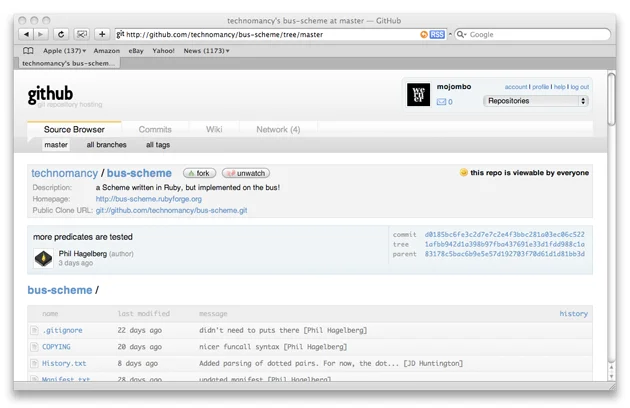Click the COPYING file icon
The width and height of the screenshot is (630, 408).
click(x=35, y=347)
